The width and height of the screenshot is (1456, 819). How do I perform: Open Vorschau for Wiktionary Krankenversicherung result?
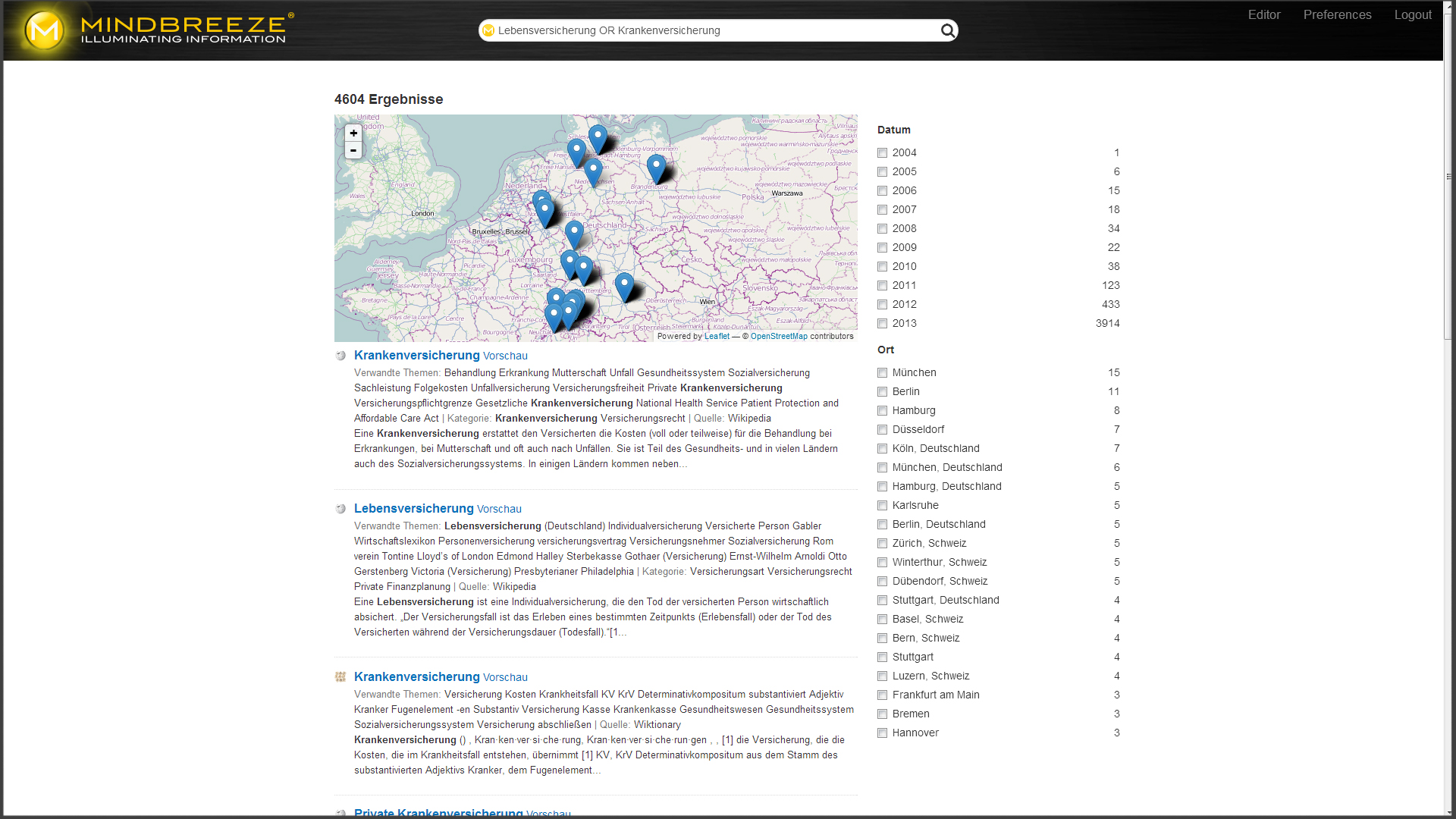[x=505, y=677]
